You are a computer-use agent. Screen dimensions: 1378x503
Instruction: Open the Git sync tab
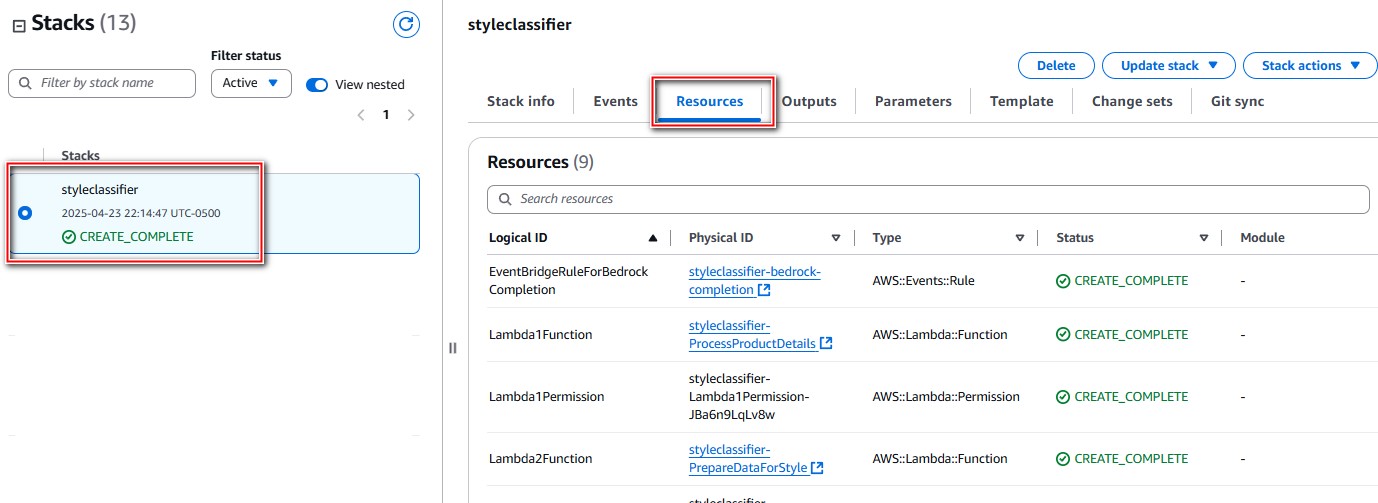point(1238,101)
